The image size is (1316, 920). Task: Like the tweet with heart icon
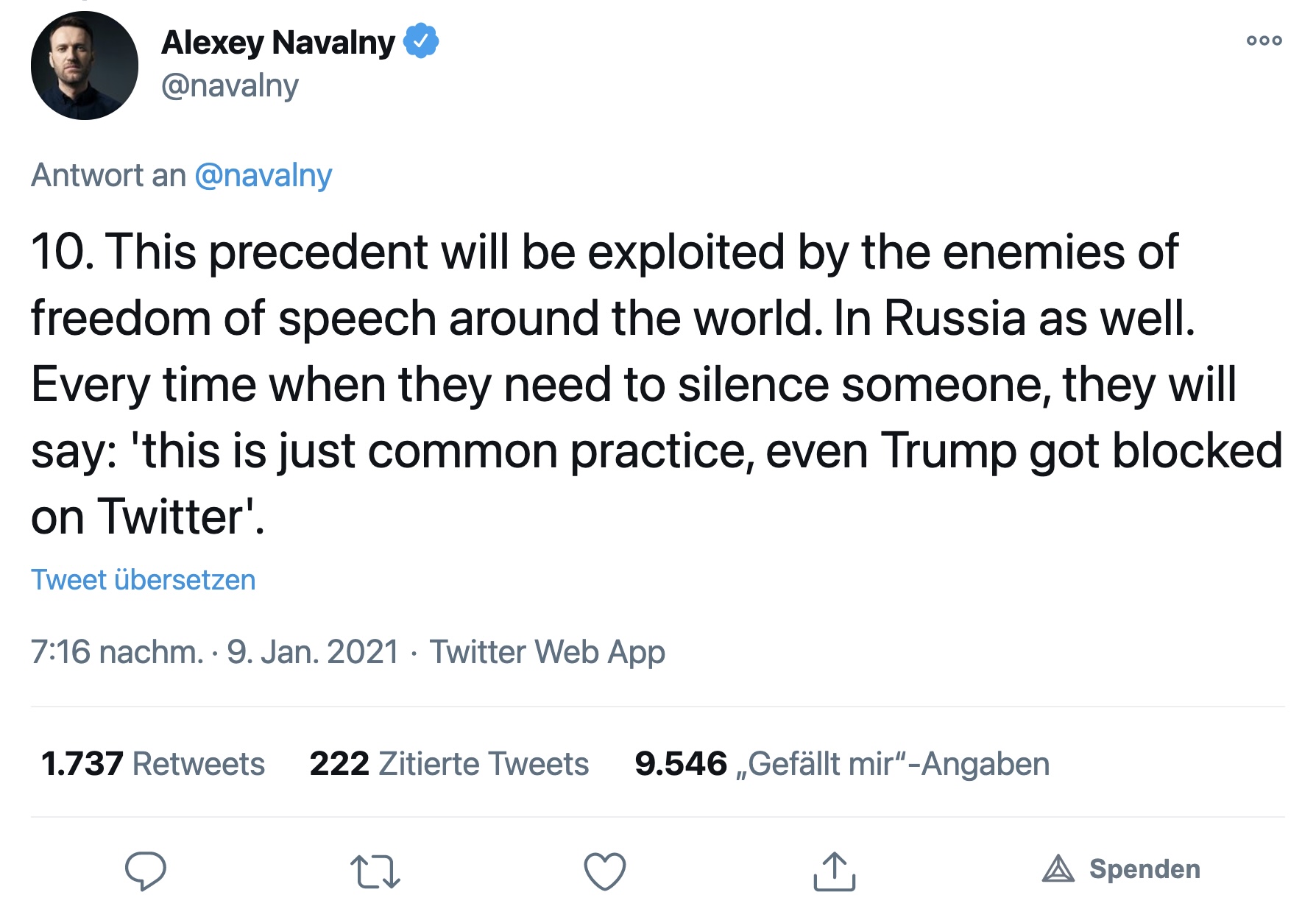point(604,871)
